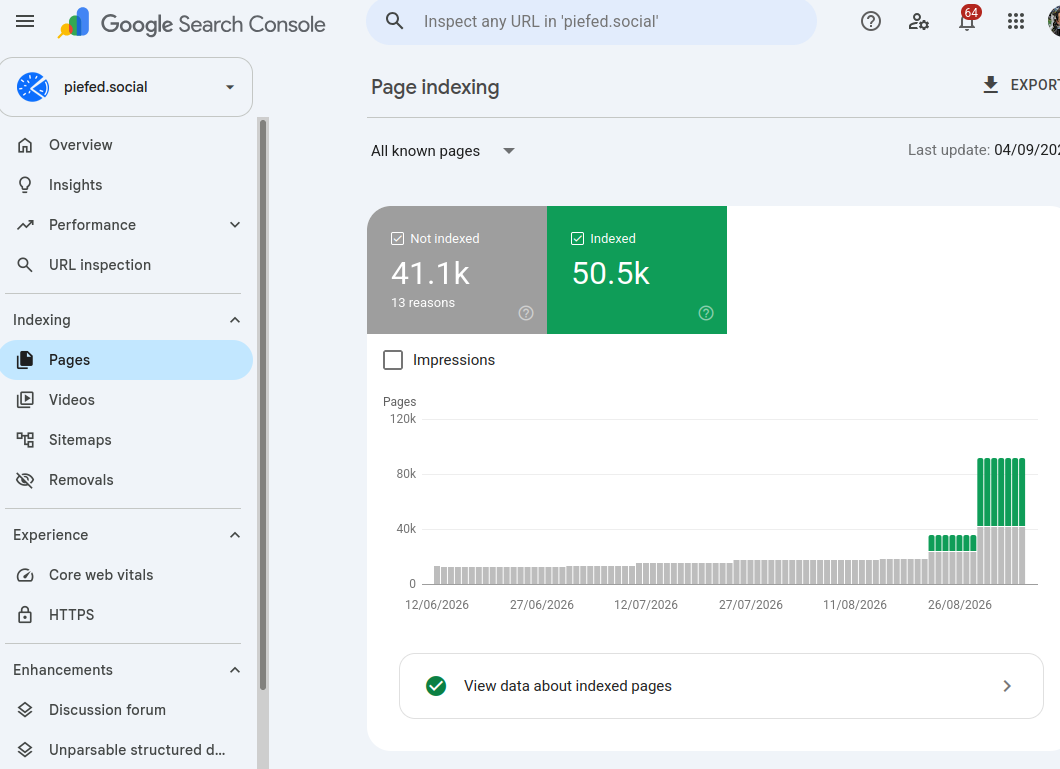The width and height of the screenshot is (1060, 769).
Task: Open View data about indexed pages
Action: (721, 686)
